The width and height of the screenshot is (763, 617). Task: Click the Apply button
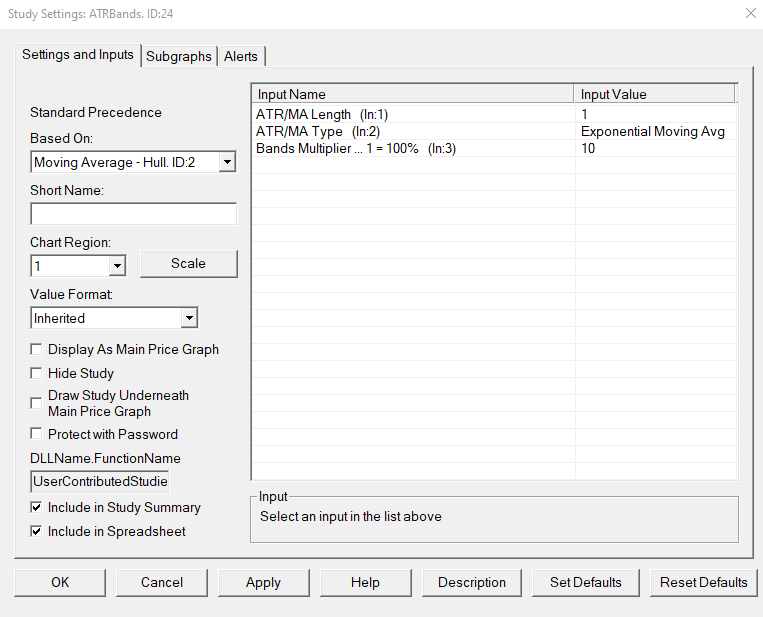coord(263,582)
